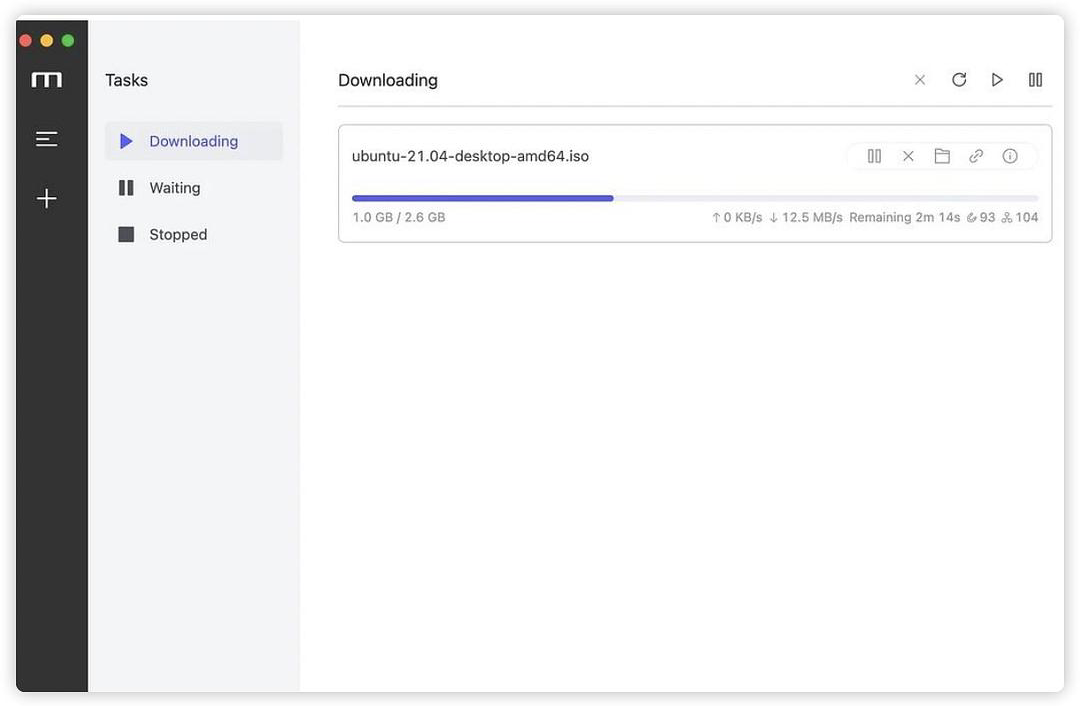This screenshot has height=706, width=1080.
Task: Show ubuntu ISO in folder
Action: 942,156
